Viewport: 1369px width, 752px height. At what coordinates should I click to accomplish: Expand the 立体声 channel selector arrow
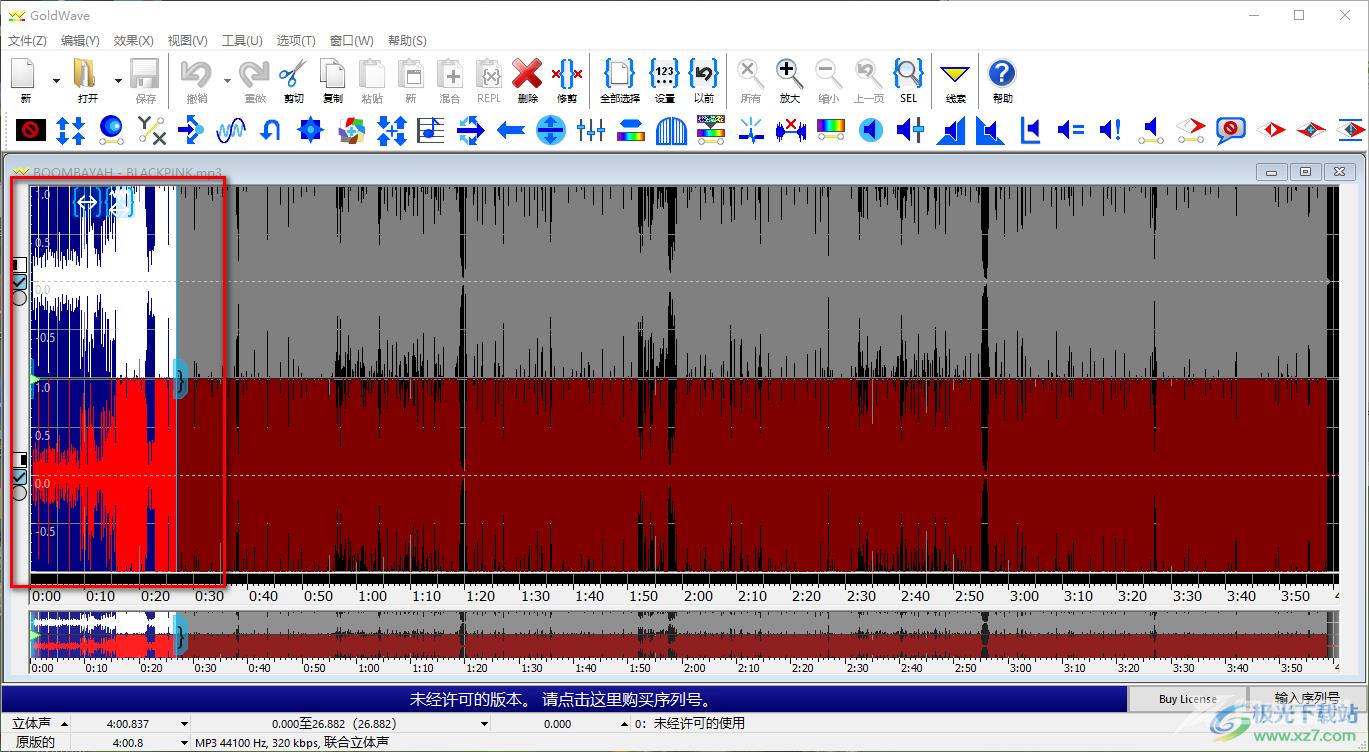coord(65,723)
